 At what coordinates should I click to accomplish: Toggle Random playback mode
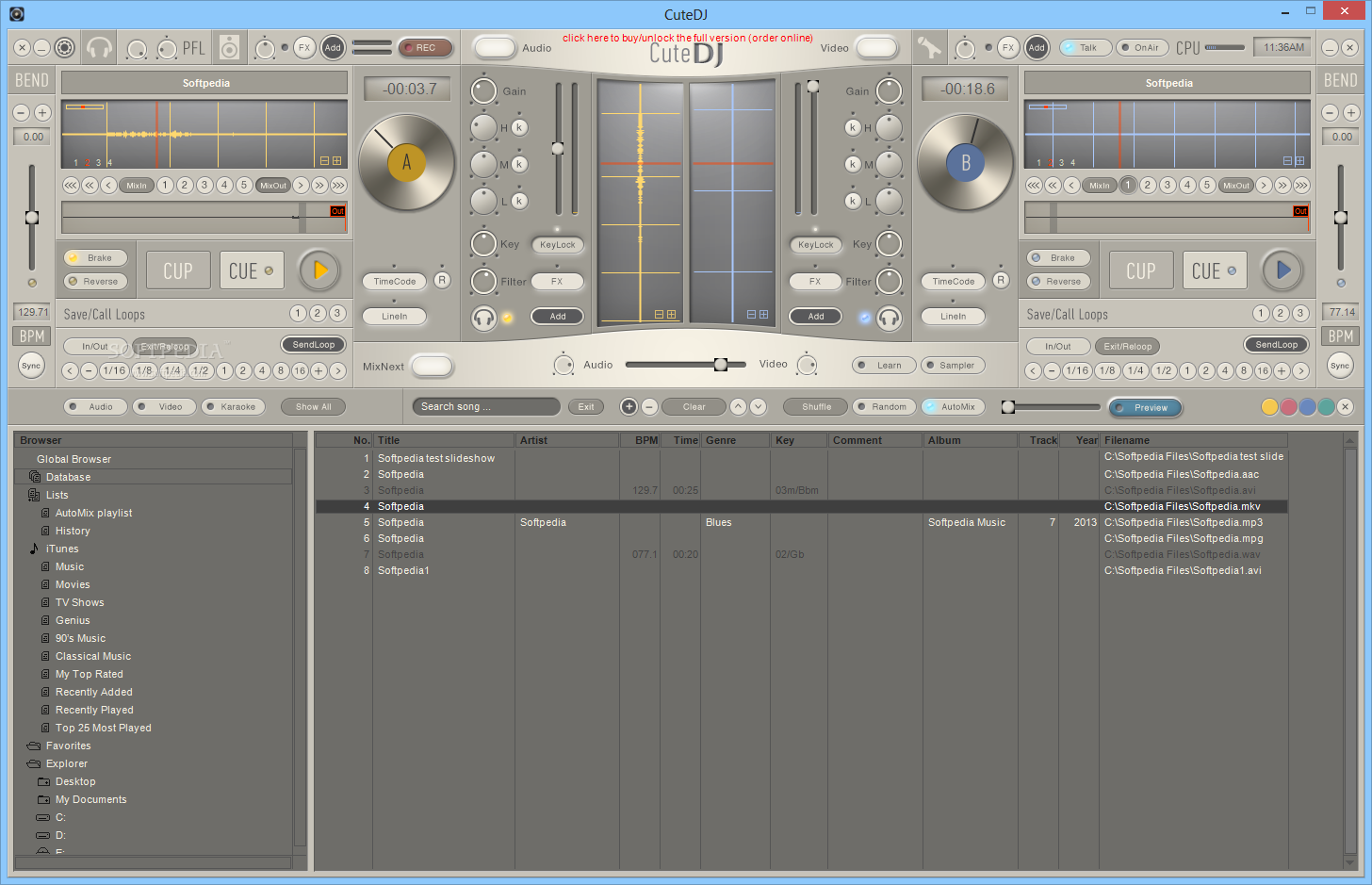(x=883, y=407)
